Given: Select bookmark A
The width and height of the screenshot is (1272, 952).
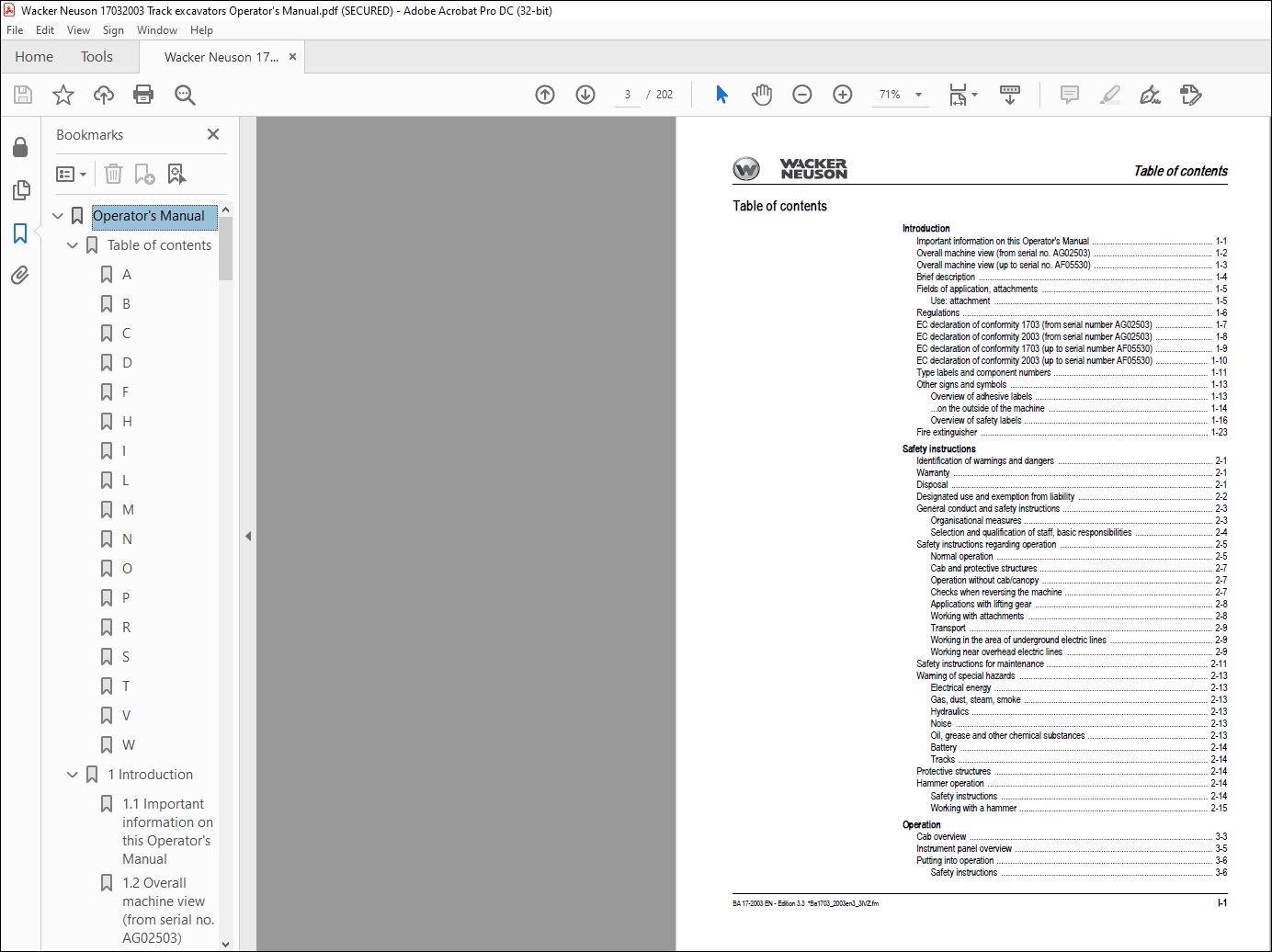Looking at the screenshot, I should pos(127,275).
